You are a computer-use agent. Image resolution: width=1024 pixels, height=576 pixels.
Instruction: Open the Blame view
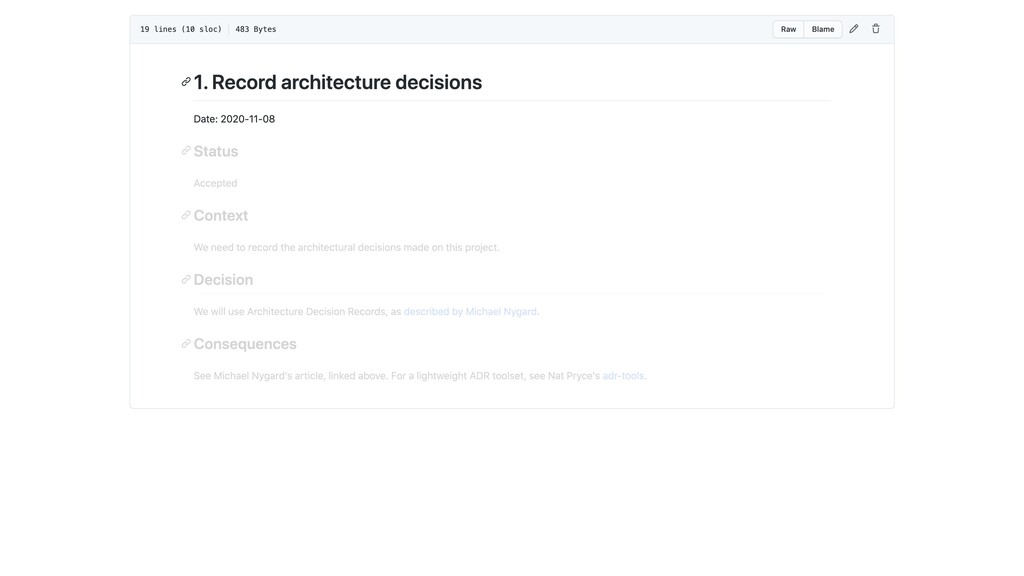click(823, 29)
